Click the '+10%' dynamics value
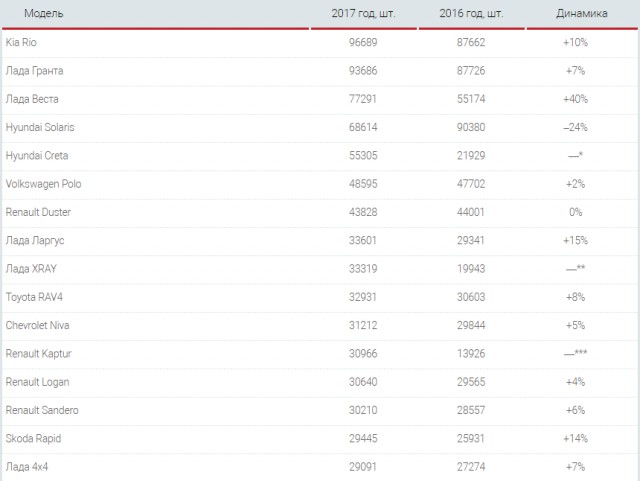The height and width of the screenshot is (481, 640). tap(576, 42)
